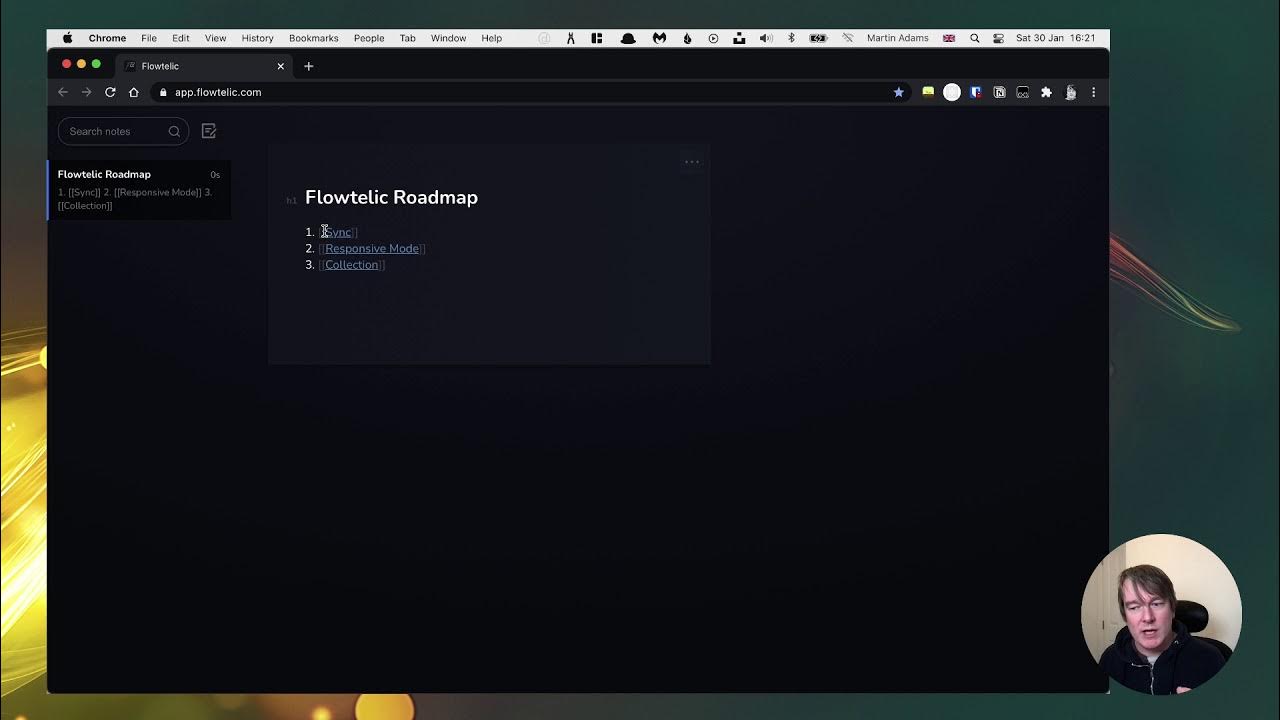Image resolution: width=1280 pixels, height=720 pixels.
Task: Open Control Center
Action: pyautogui.click(x=998, y=38)
